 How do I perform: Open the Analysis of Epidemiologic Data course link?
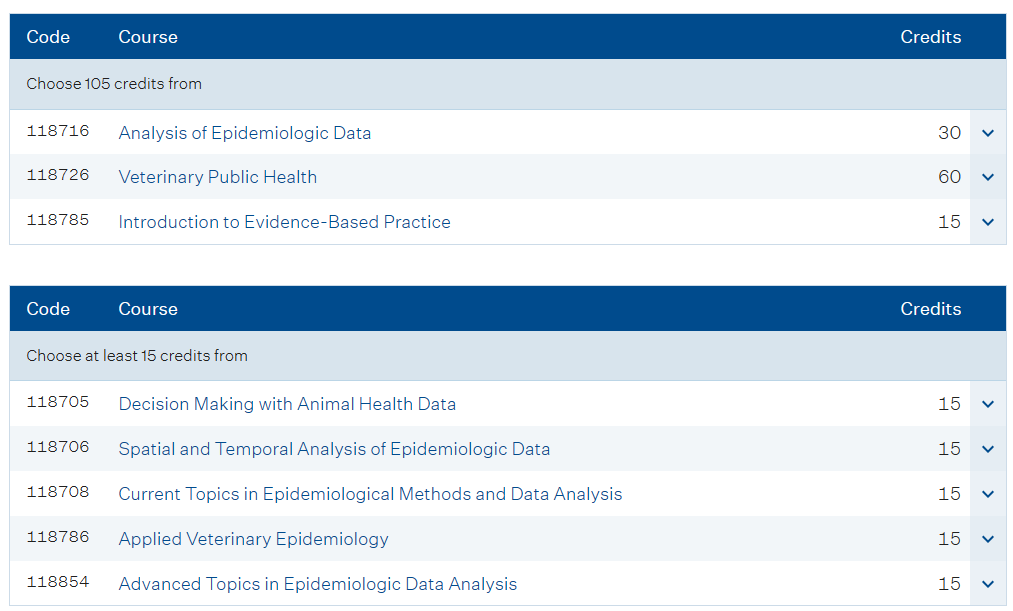[245, 133]
